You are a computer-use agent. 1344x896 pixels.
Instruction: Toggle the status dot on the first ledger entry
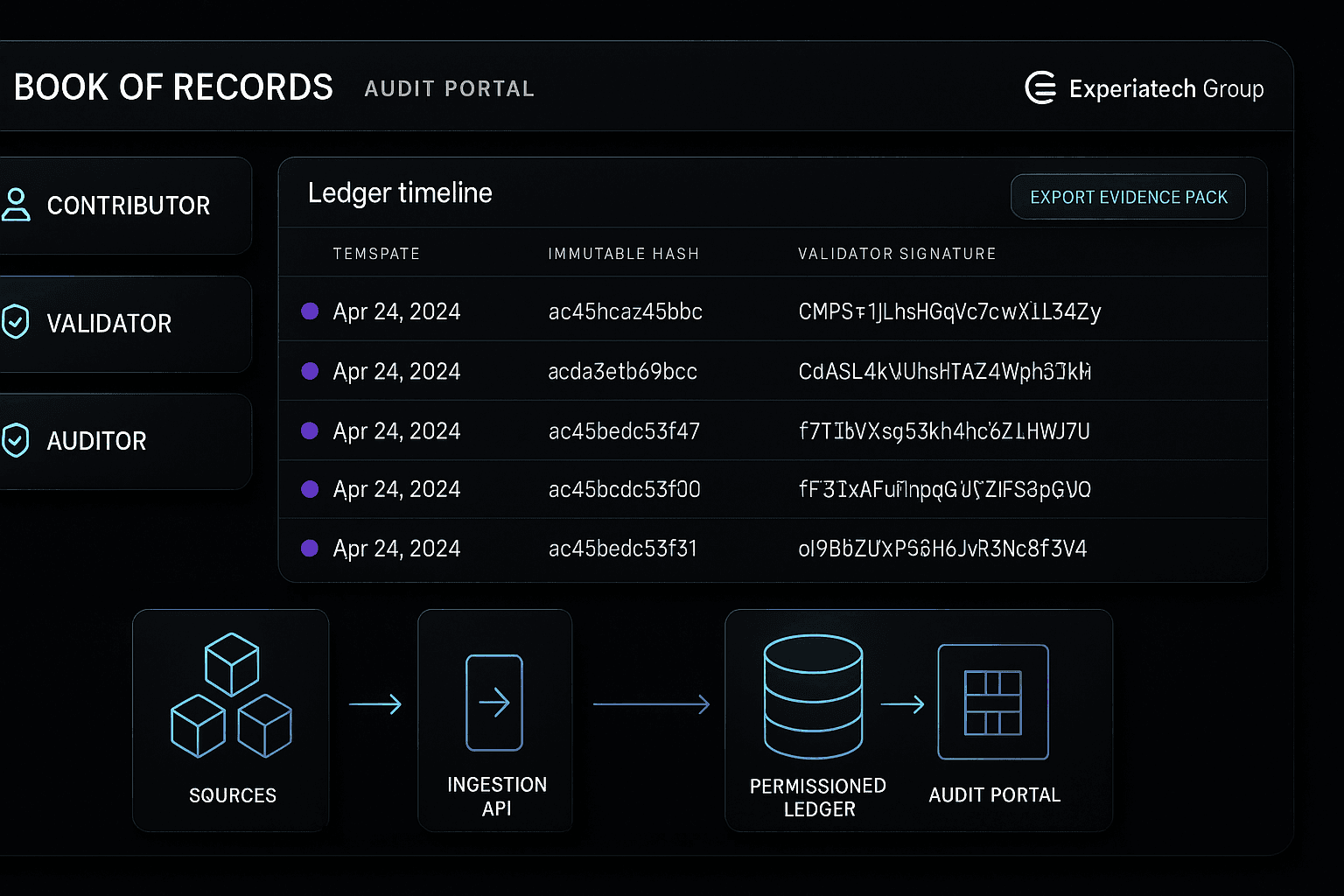tap(310, 311)
